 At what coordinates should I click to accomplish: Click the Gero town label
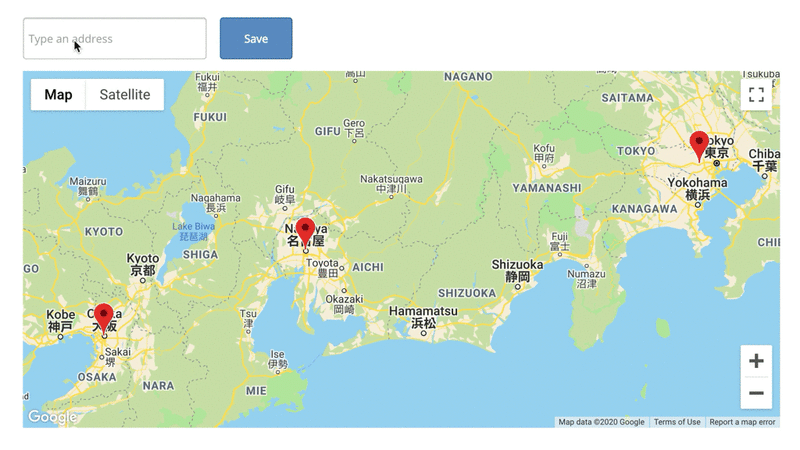pos(354,128)
